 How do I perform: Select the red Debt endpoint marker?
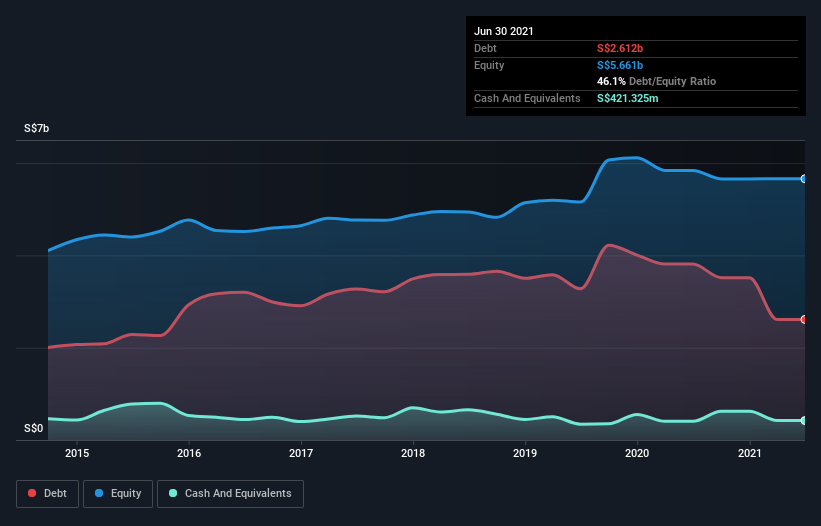(803, 319)
